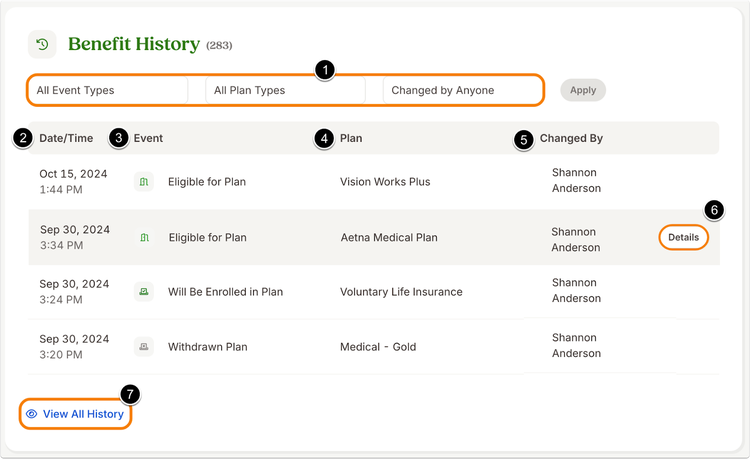Image resolution: width=750 pixels, height=459 pixels.
Task: Click the Event column header
Action: pos(148,138)
